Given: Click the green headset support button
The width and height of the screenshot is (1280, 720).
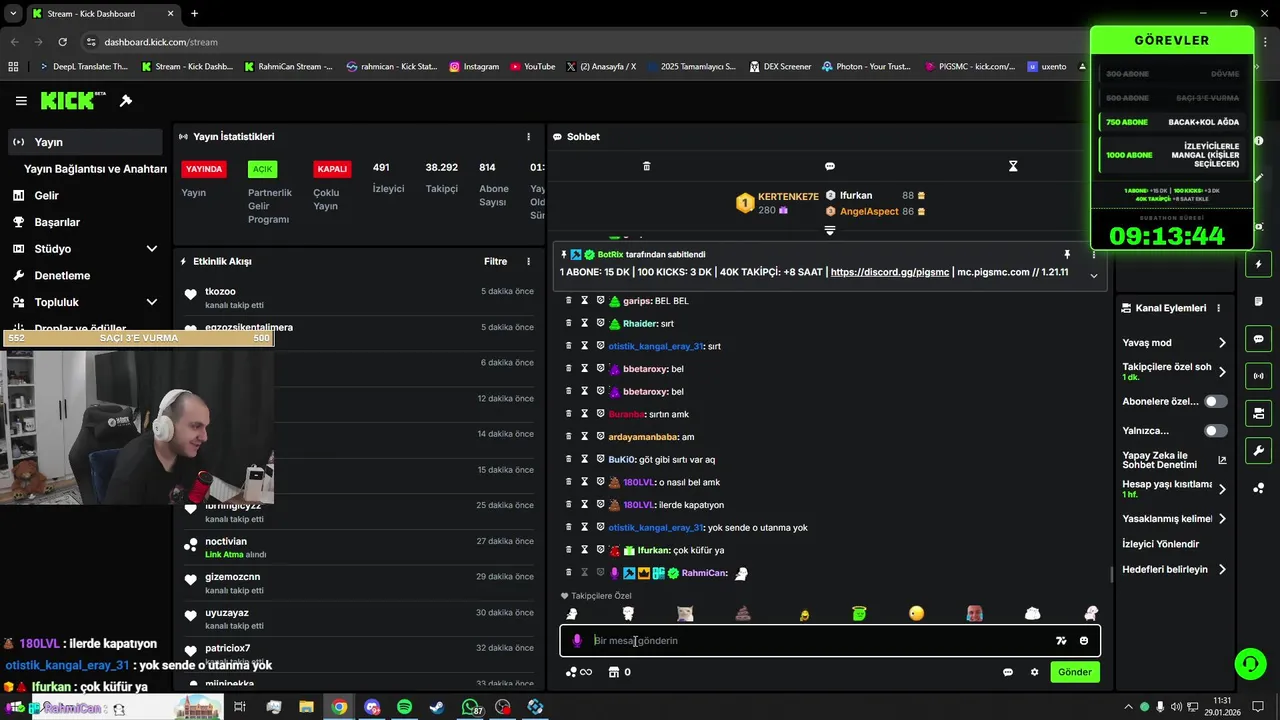Looking at the screenshot, I should click(1249, 663).
